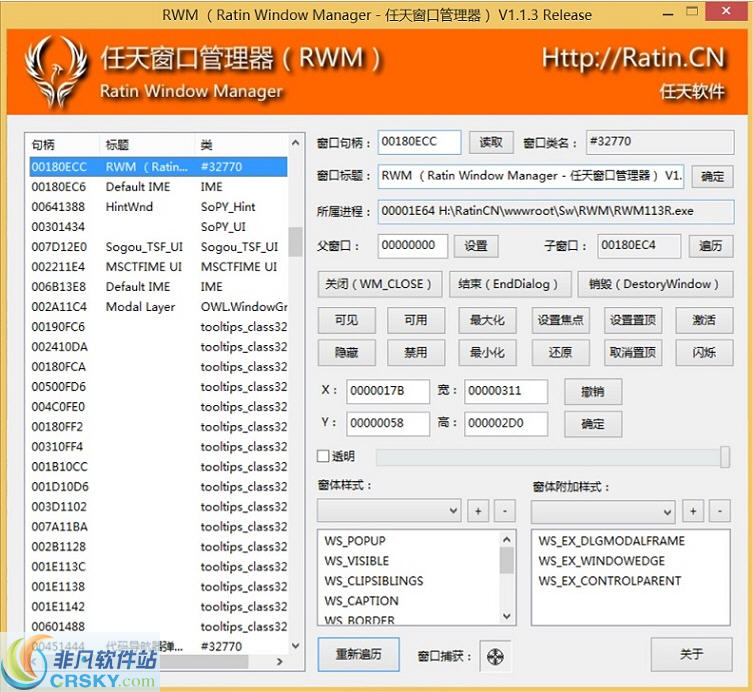Click the minus button next to 窗体样式 dropdown

pyautogui.click(x=505, y=511)
